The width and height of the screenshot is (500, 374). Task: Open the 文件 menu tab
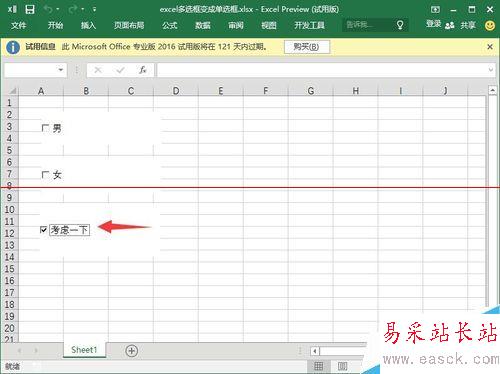click(18, 25)
